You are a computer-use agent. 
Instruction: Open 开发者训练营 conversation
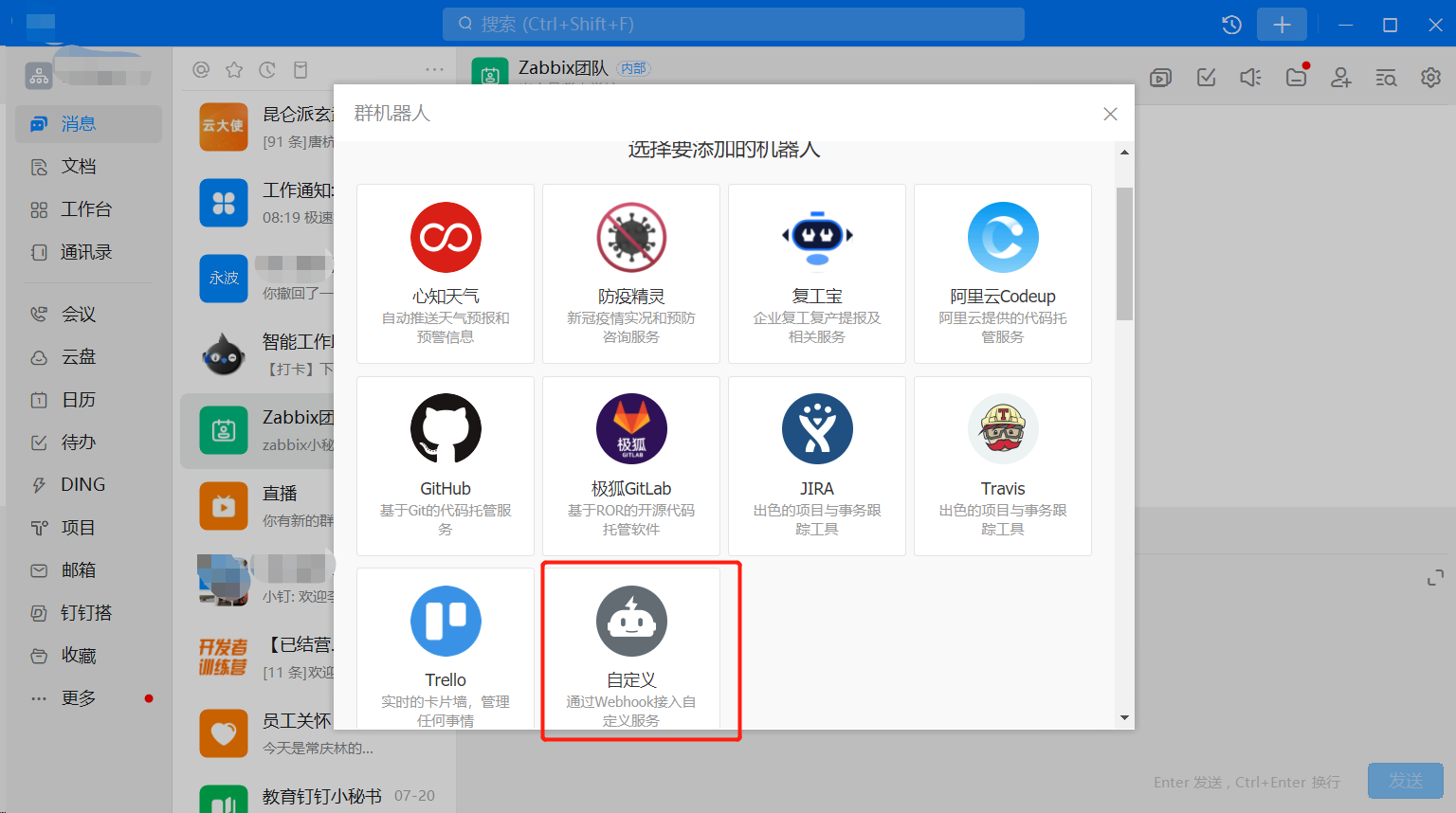[257, 658]
